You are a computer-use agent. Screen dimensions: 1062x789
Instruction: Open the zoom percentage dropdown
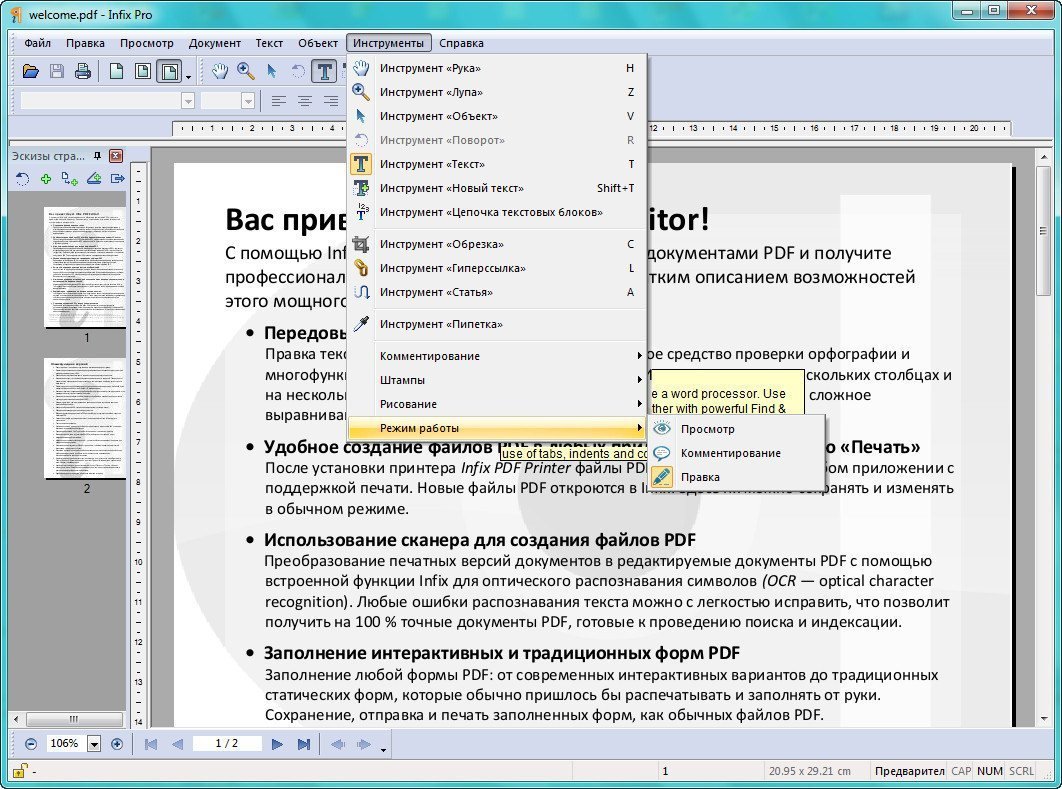point(94,744)
